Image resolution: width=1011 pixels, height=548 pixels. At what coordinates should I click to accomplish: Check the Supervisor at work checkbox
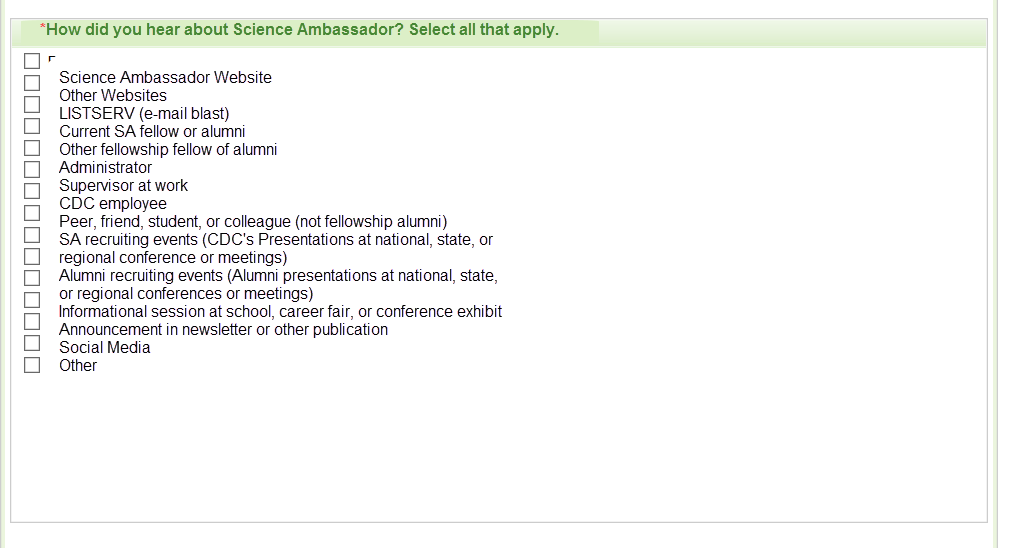[x=32, y=191]
